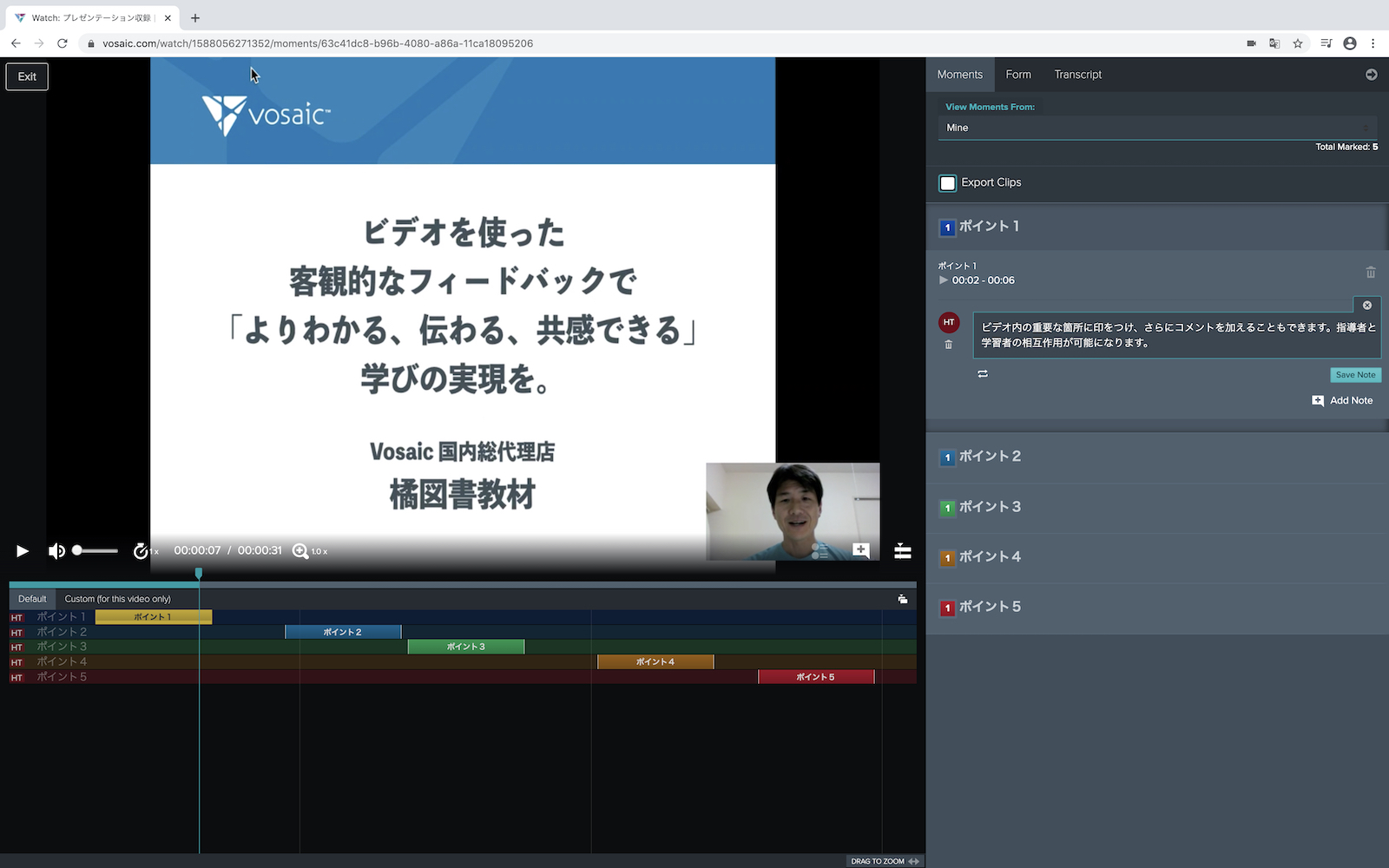Delete the note via the small trash icon under HT

tap(948, 345)
